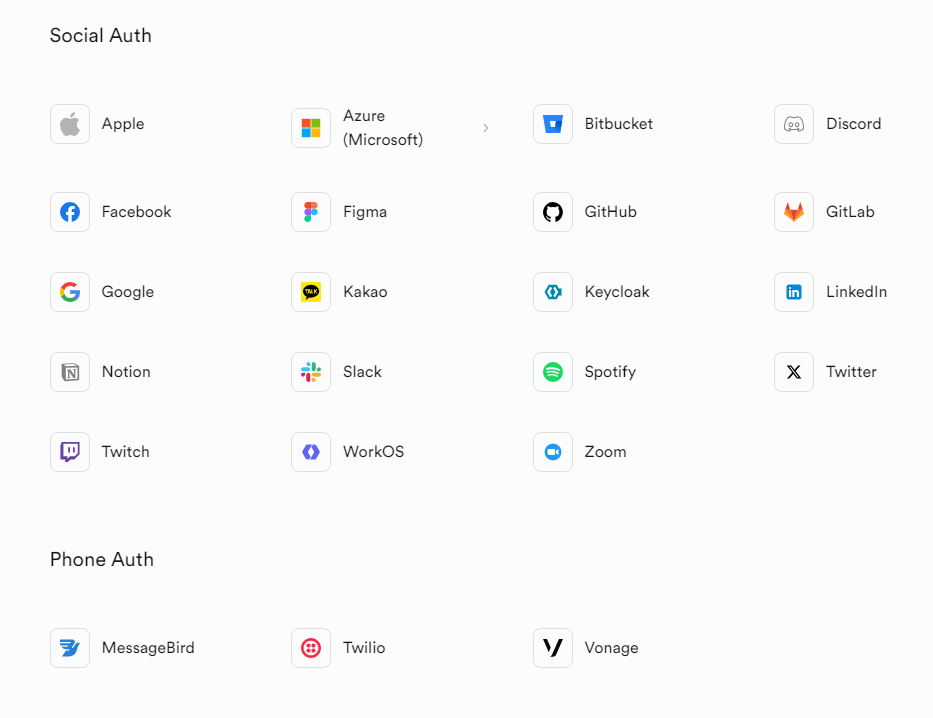The width and height of the screenshot is (933, 718).
Task: Open the Vonage phone auth link
Action: (611, 648)
